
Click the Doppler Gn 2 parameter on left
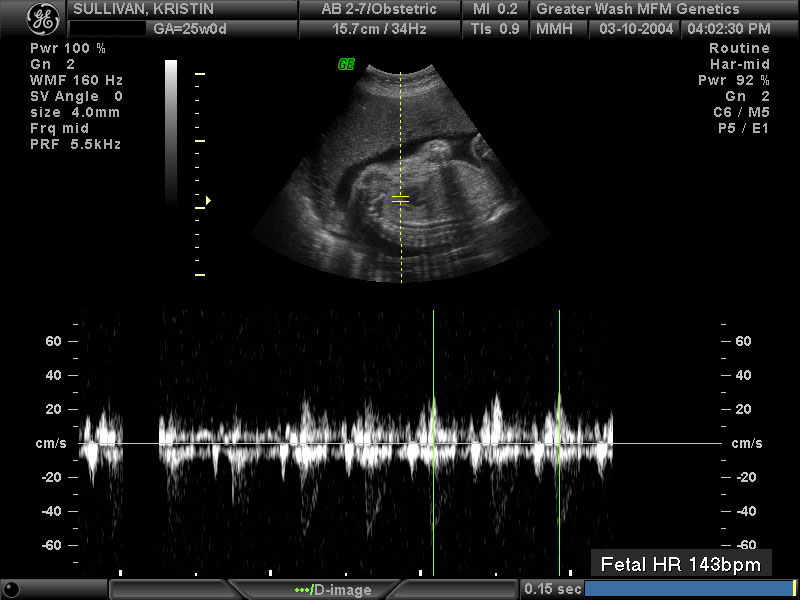(x=53, y=64)
